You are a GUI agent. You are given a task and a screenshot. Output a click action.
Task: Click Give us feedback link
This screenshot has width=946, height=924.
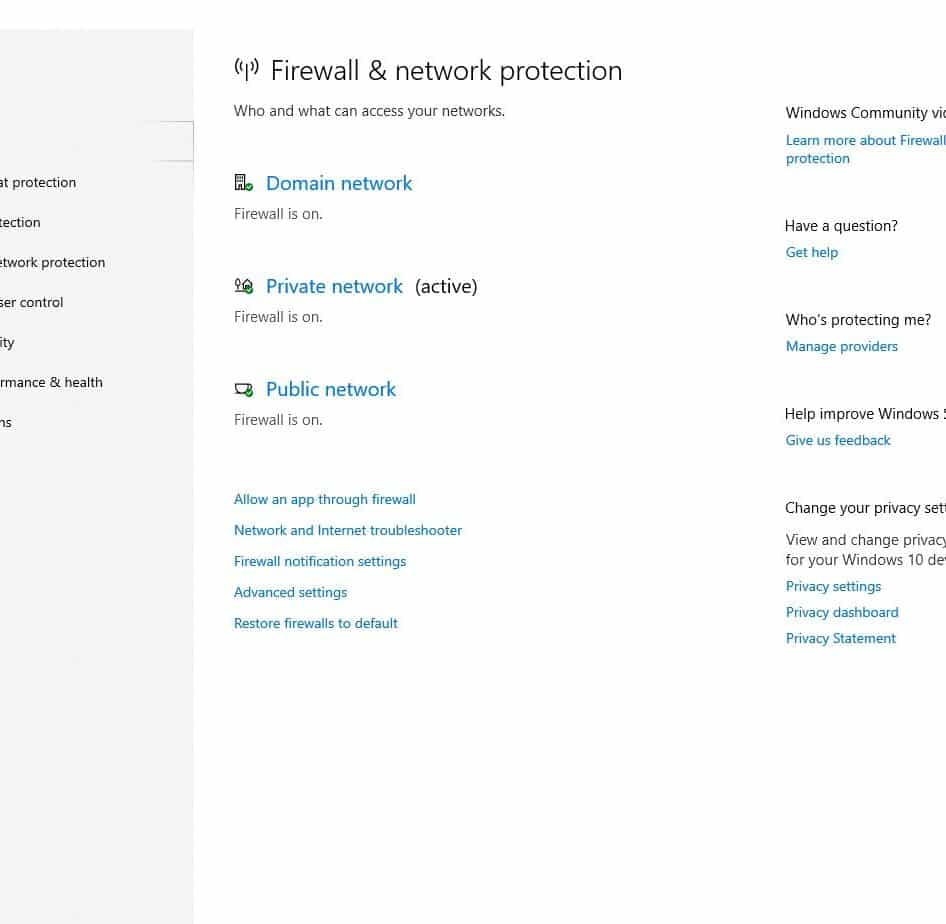837,440
